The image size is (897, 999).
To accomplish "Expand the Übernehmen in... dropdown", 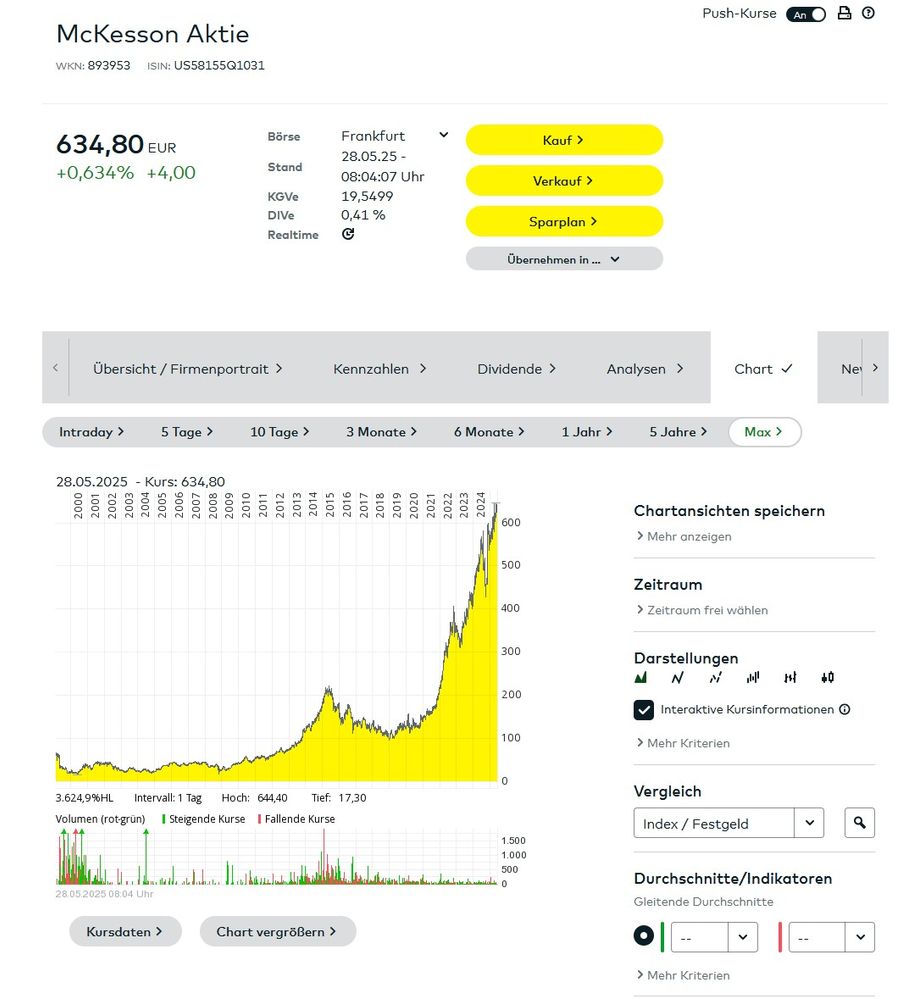I will click(x=564, y=259).
